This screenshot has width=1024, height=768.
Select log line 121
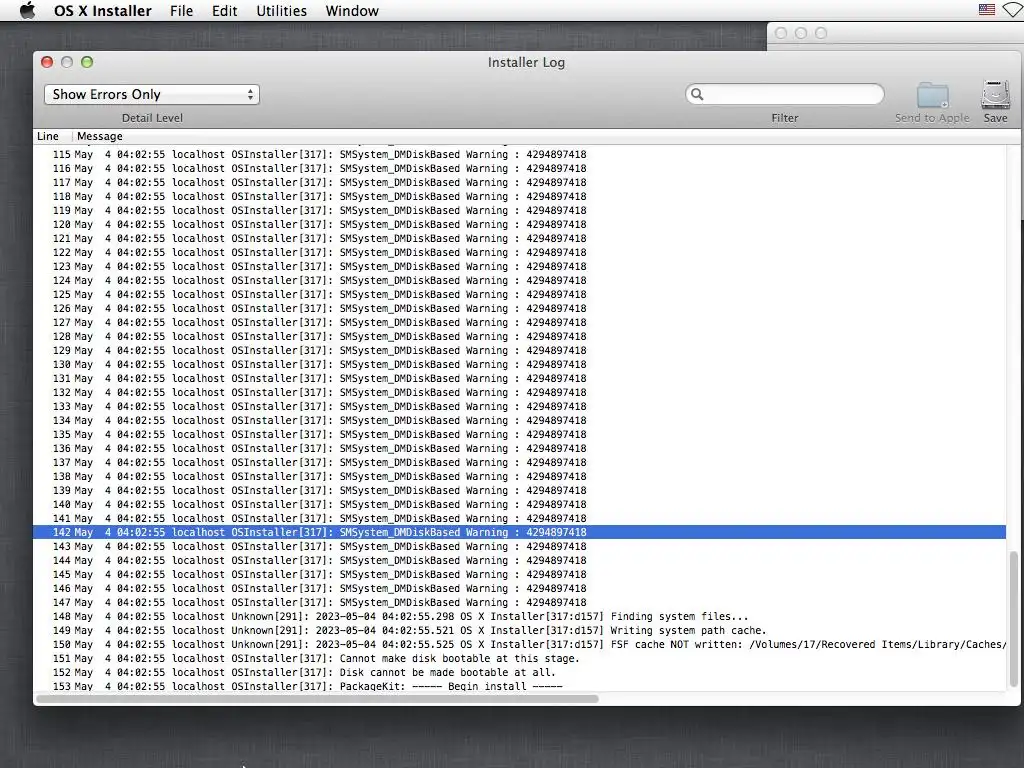click(x=519, y=238)
